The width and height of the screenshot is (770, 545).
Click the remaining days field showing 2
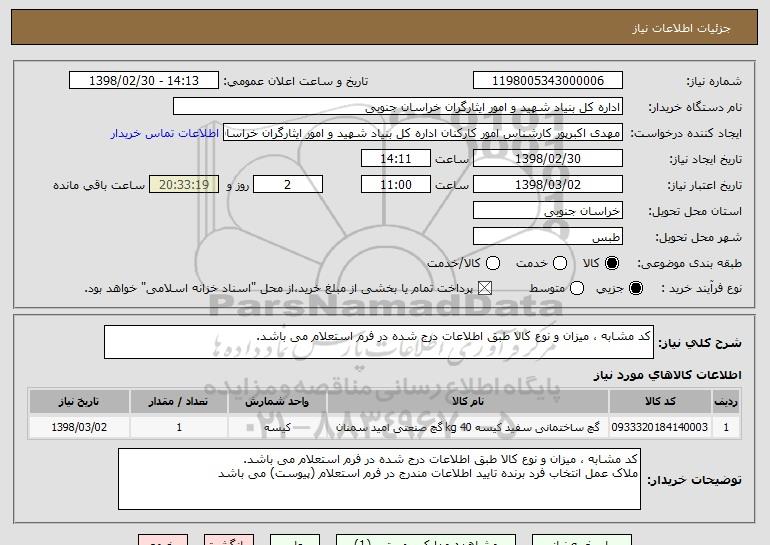(288, 185)
